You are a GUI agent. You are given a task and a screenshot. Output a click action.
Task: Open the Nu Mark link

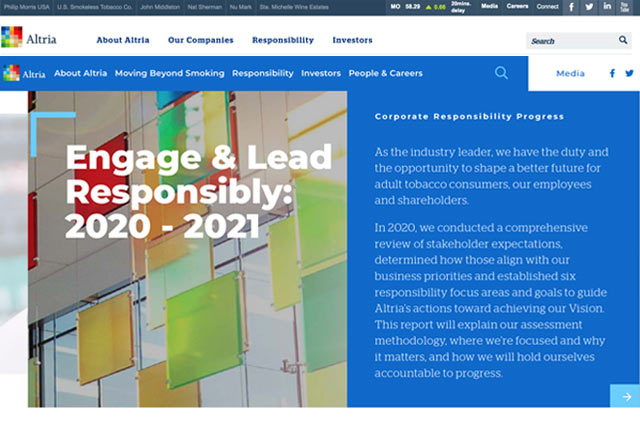(241, 7)
